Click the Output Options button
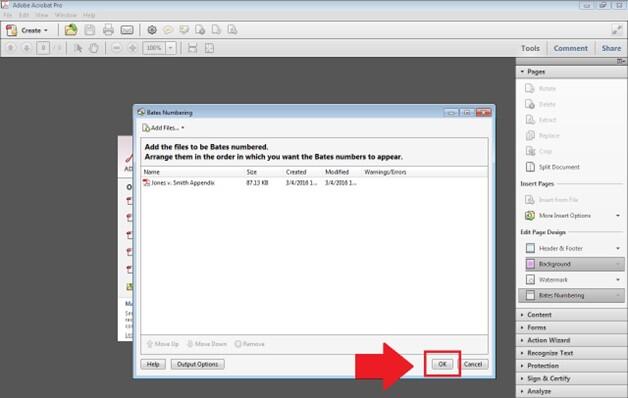Screen dimensions: 628x398 pos(197,364)
